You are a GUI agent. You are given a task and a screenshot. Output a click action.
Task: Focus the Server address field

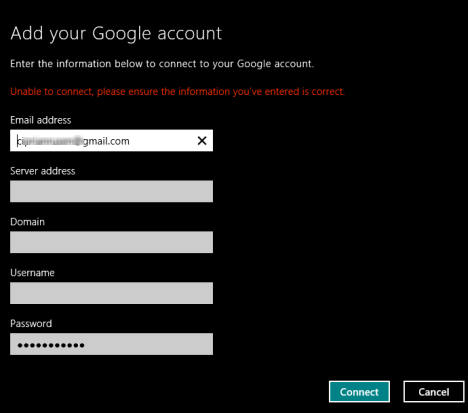click(111, 191)
